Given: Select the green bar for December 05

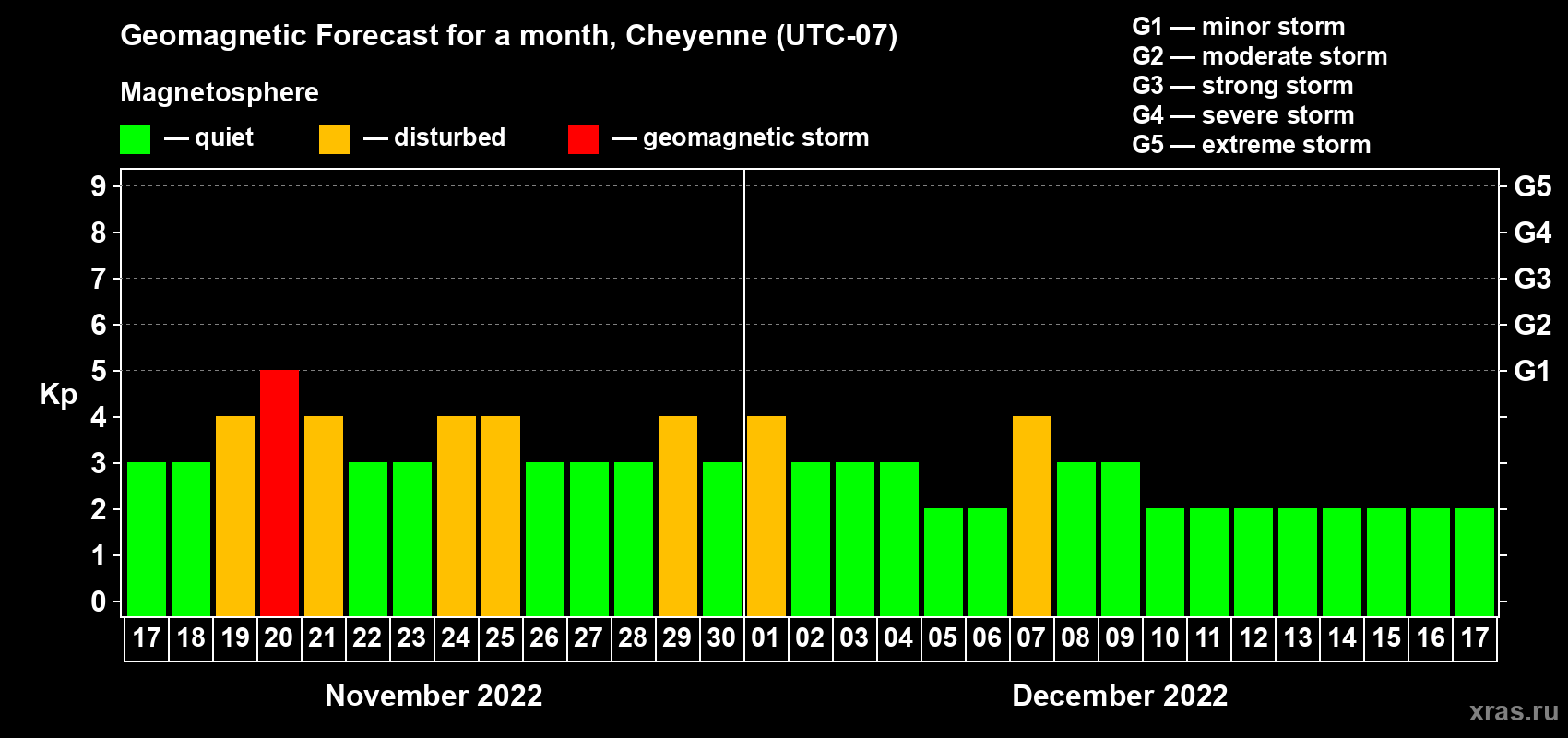Looking at the screenshot, I should [x=944, y=562].
